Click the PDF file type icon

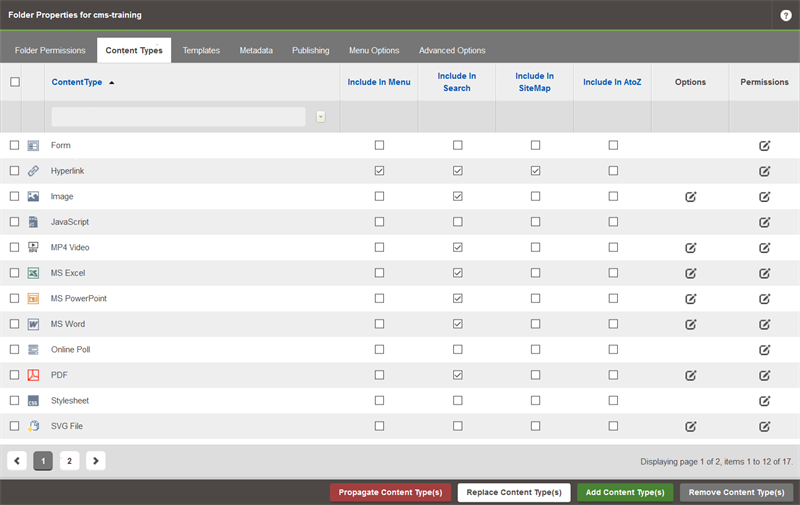(33, 375)
